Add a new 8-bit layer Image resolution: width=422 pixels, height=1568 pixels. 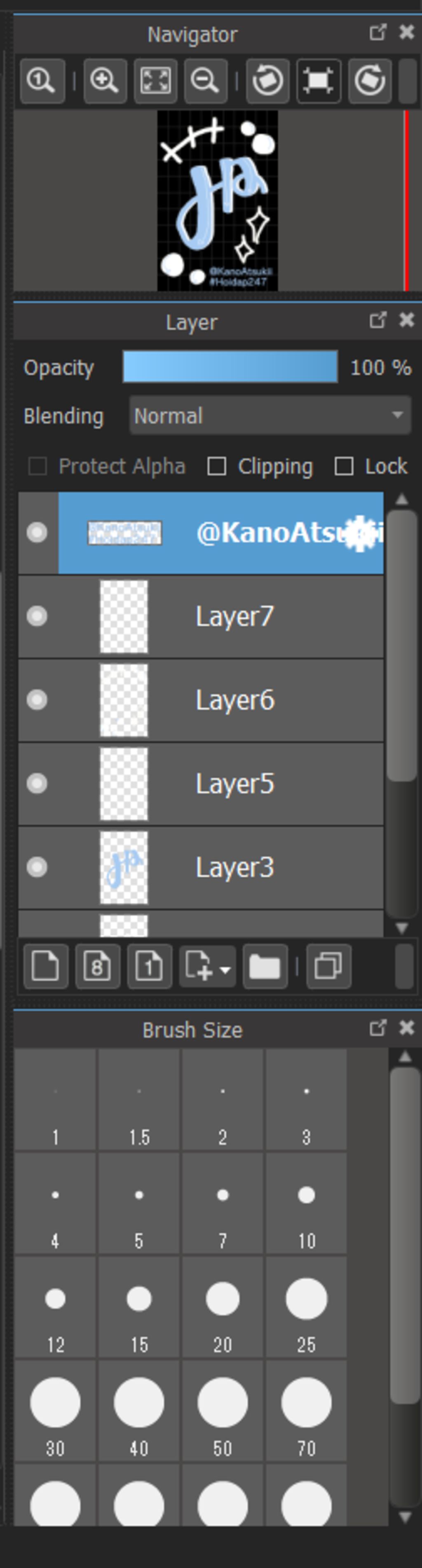coord(97,966)
